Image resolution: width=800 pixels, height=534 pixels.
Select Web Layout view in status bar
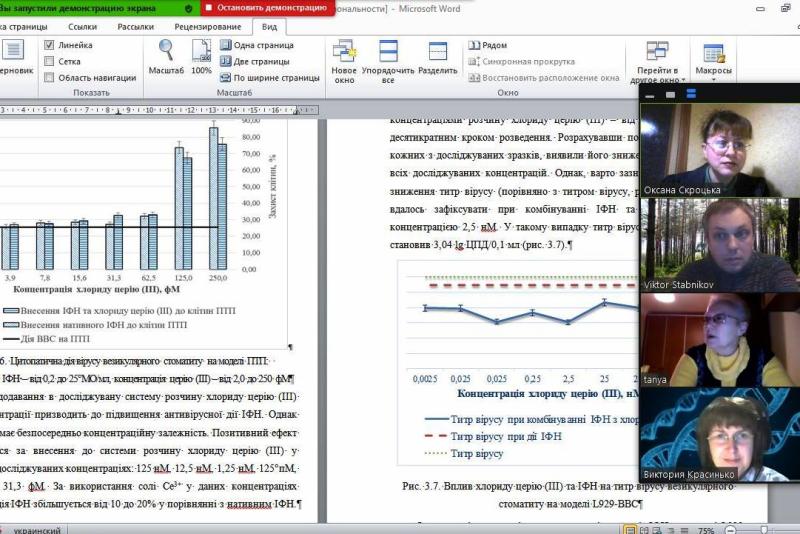(658, 530)
